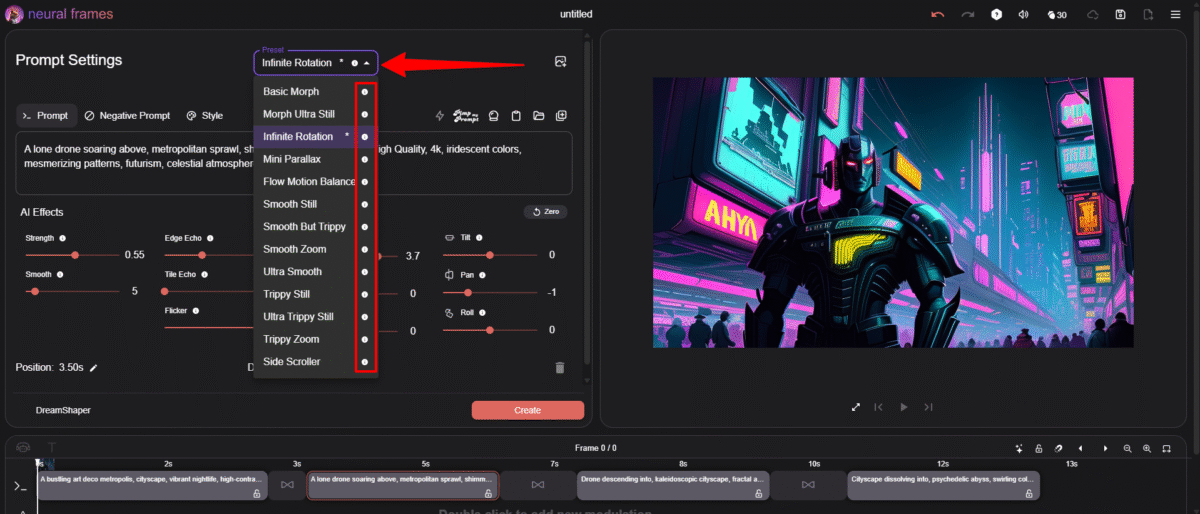Screen dimensions: 1200x514
Task: Save project with floppy disk icon
Action: (1120, 15)
